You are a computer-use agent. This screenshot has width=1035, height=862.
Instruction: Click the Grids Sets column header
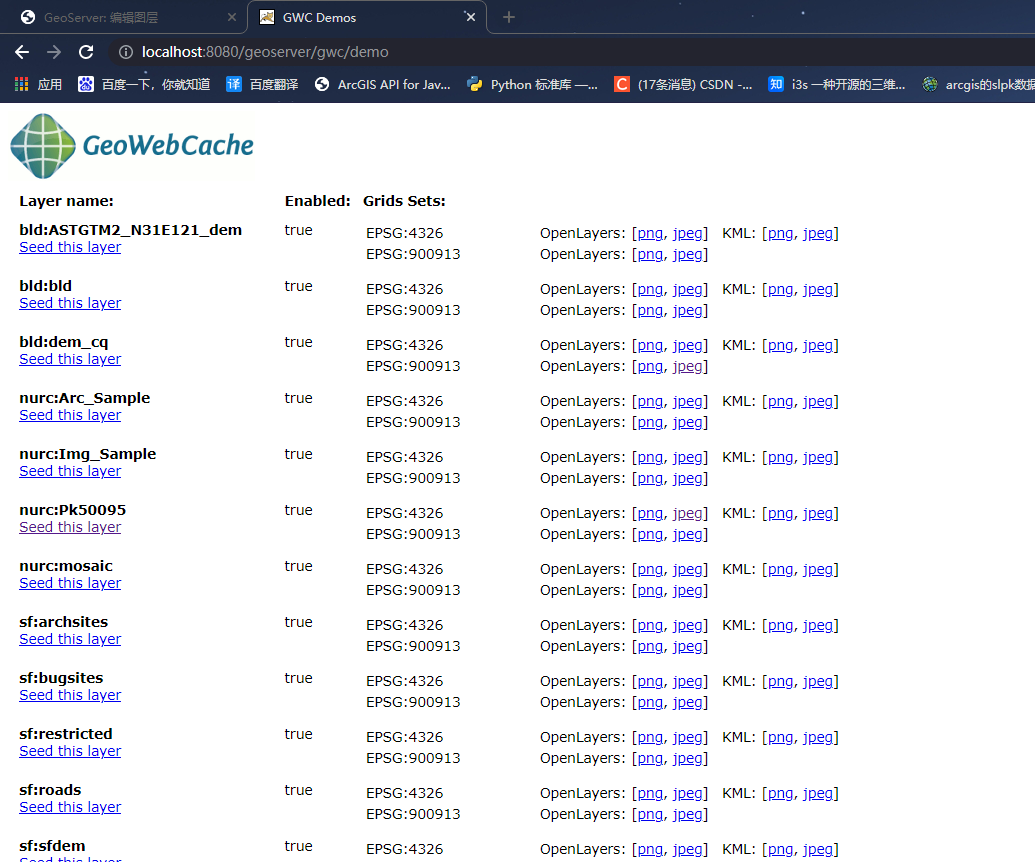pos(404,201)
